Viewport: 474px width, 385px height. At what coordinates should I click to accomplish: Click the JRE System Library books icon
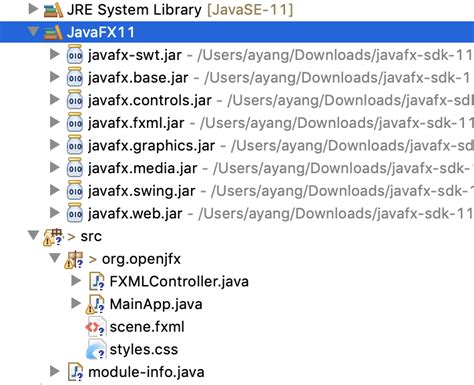pos(53,10)
